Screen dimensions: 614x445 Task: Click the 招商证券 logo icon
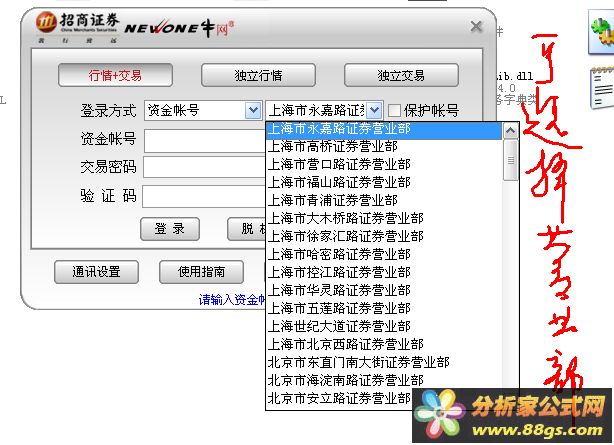click(x=46, y=22)
